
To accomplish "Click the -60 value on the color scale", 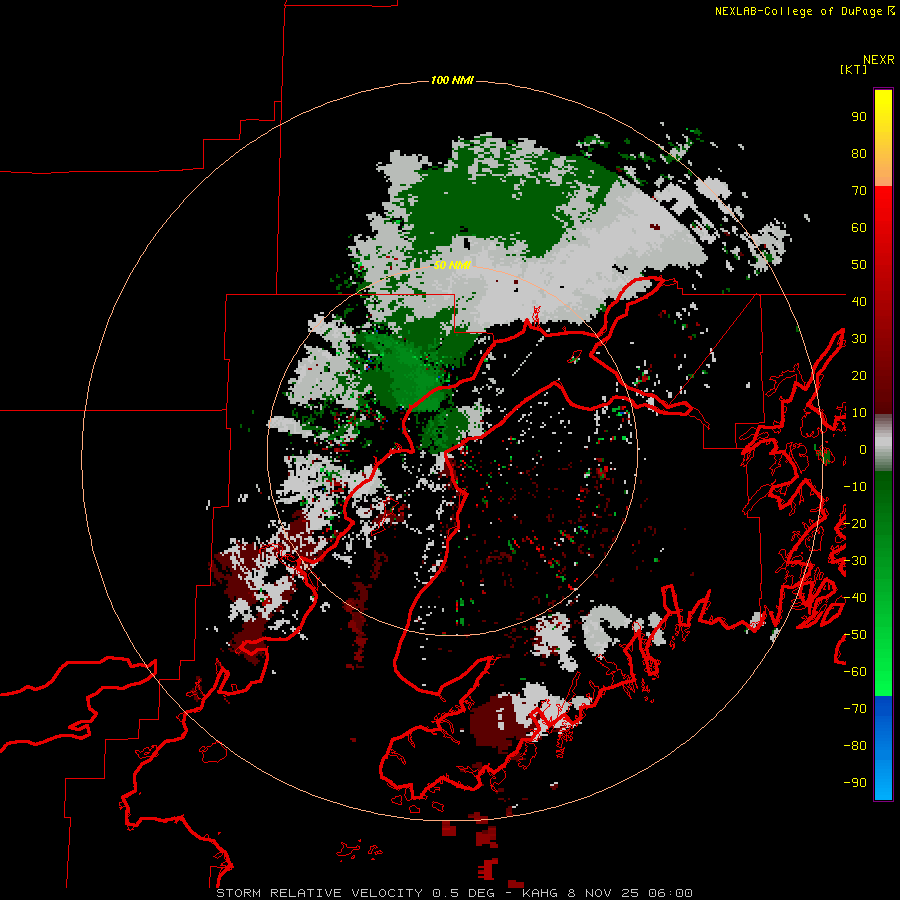I will [x=855, y=672].
